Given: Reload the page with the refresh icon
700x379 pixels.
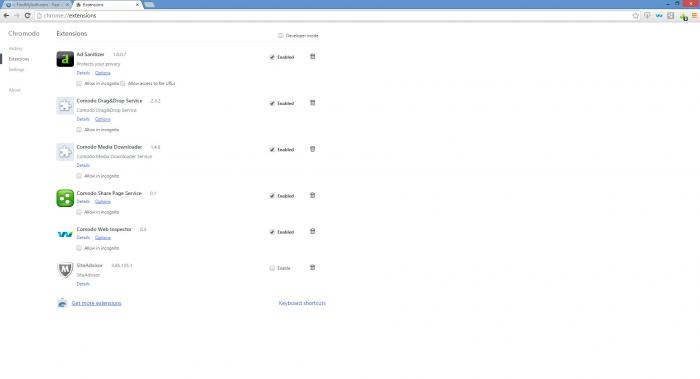Looking at the screenshot, I should pyautogui.click(x=27, y=16).
